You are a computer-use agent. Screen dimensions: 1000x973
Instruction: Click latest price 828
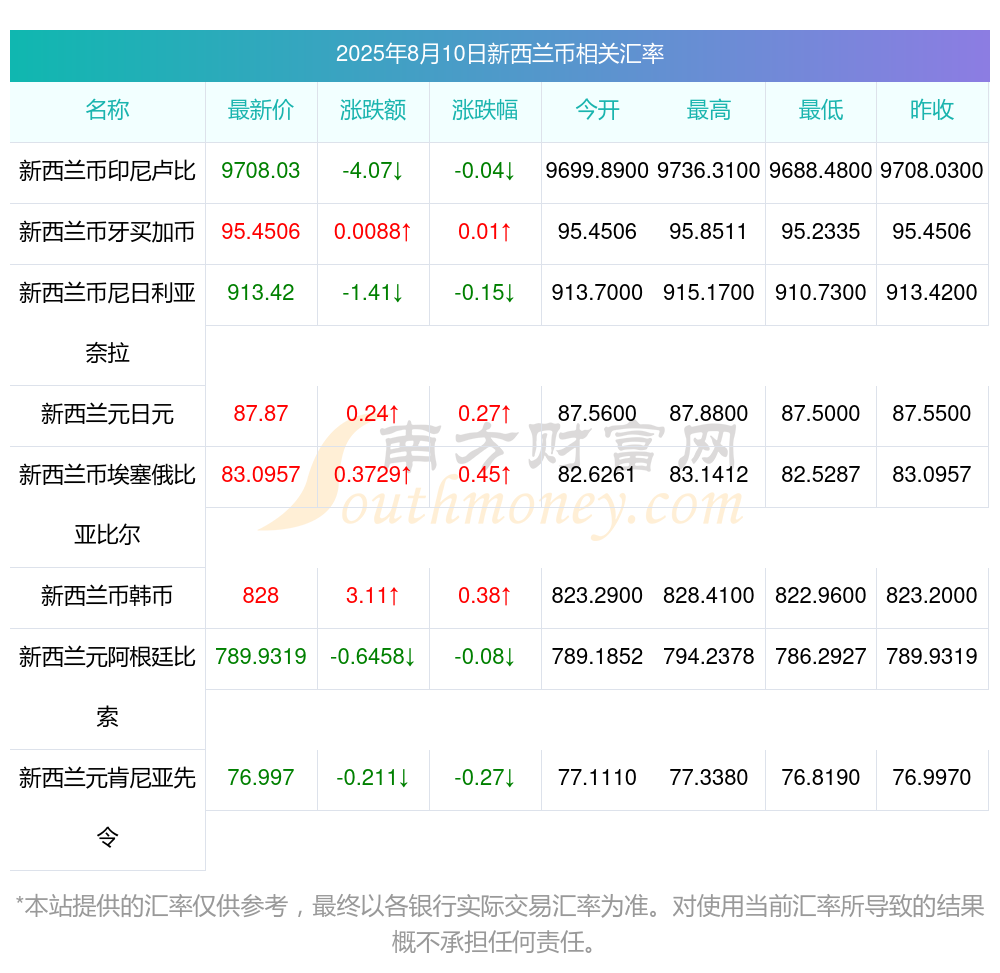tap(261, 596)
